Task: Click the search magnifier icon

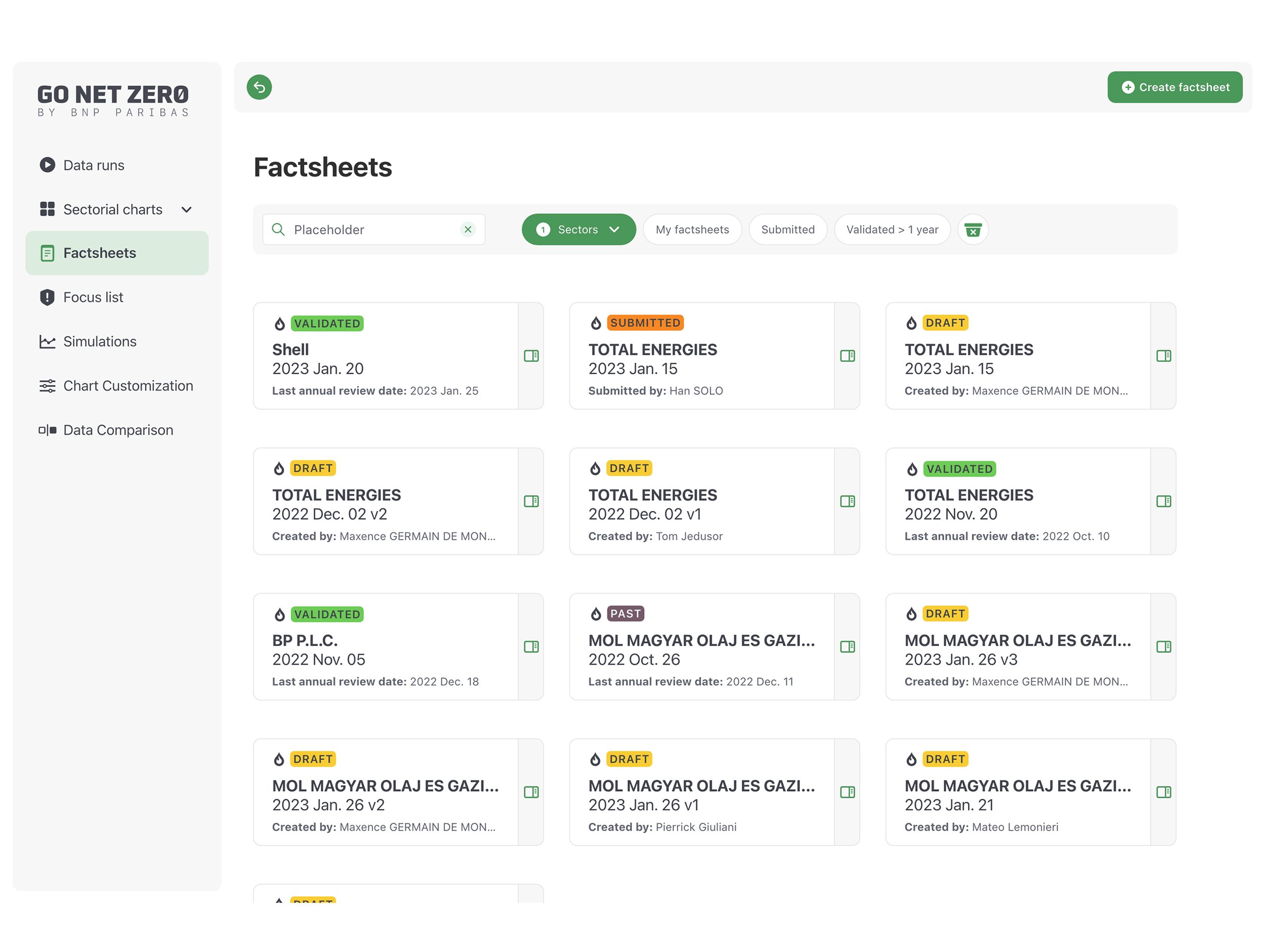Action: point(278,229)
